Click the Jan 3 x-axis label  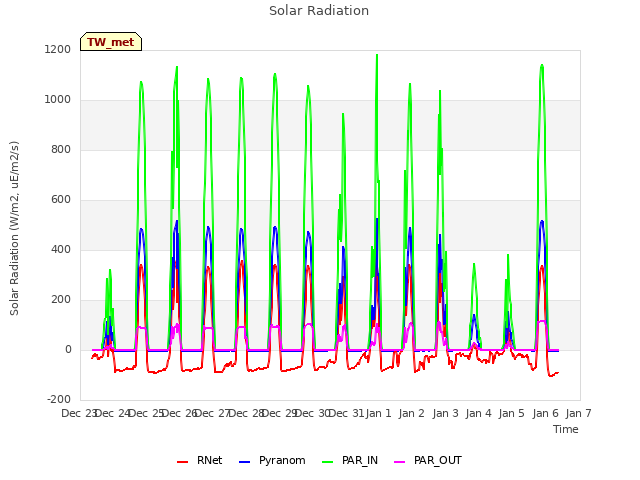(x=445, y=413)
